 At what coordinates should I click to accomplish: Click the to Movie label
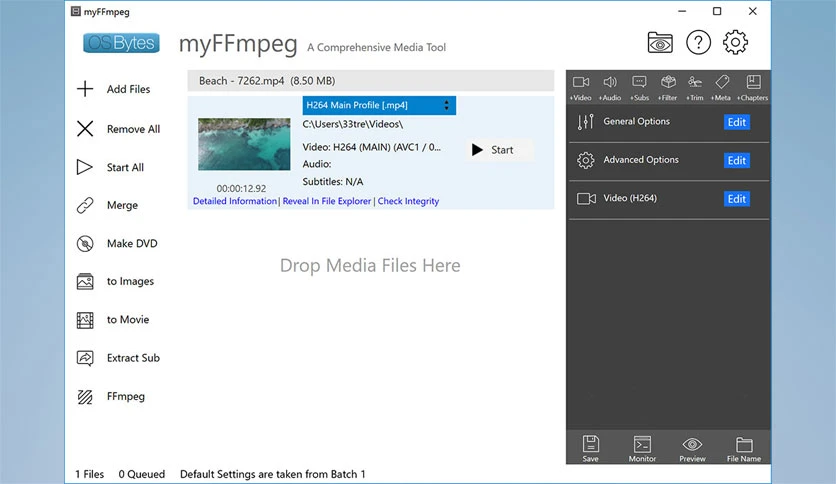[128, 320]
